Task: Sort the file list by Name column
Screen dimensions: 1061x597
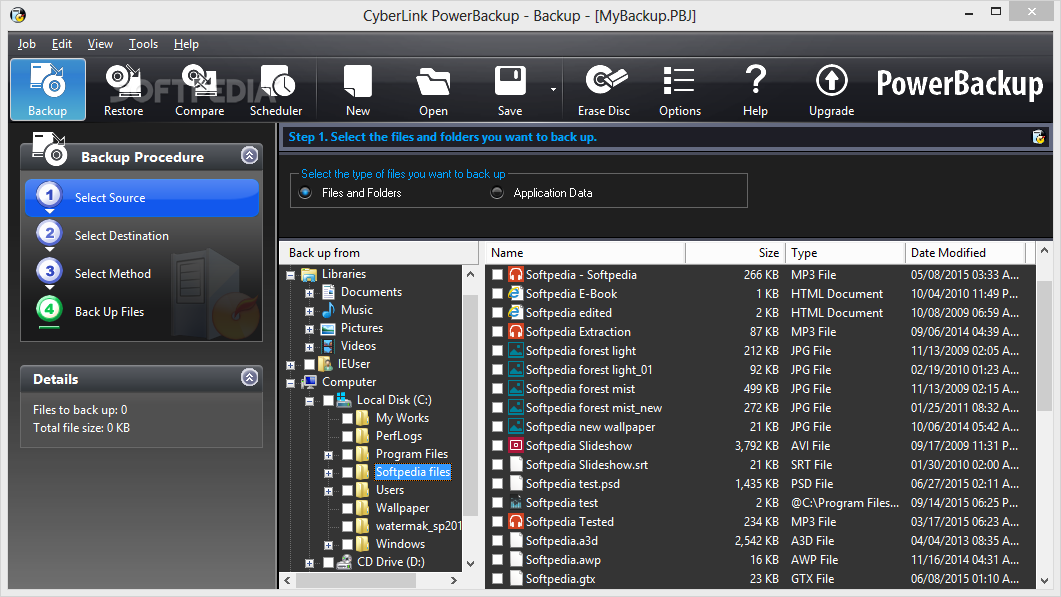Action: [x=585, y=252]
